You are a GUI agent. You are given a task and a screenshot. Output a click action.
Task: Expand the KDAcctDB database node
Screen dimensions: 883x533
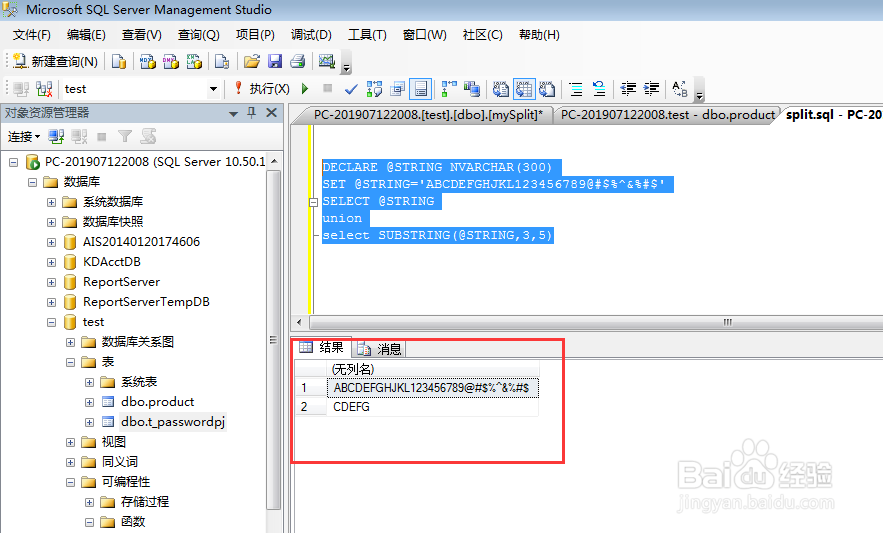pos(51,263)
